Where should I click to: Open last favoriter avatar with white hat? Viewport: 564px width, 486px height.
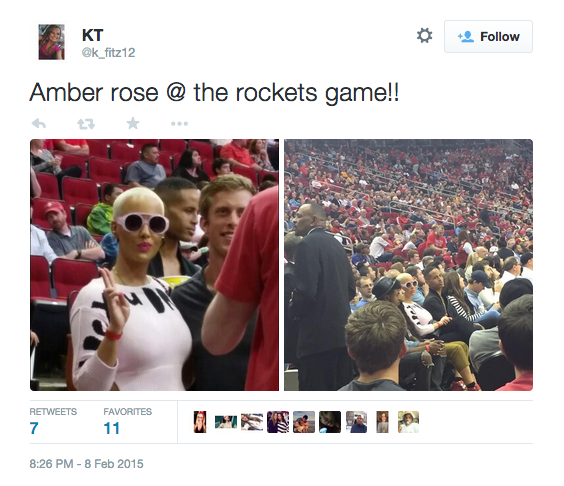408,422
